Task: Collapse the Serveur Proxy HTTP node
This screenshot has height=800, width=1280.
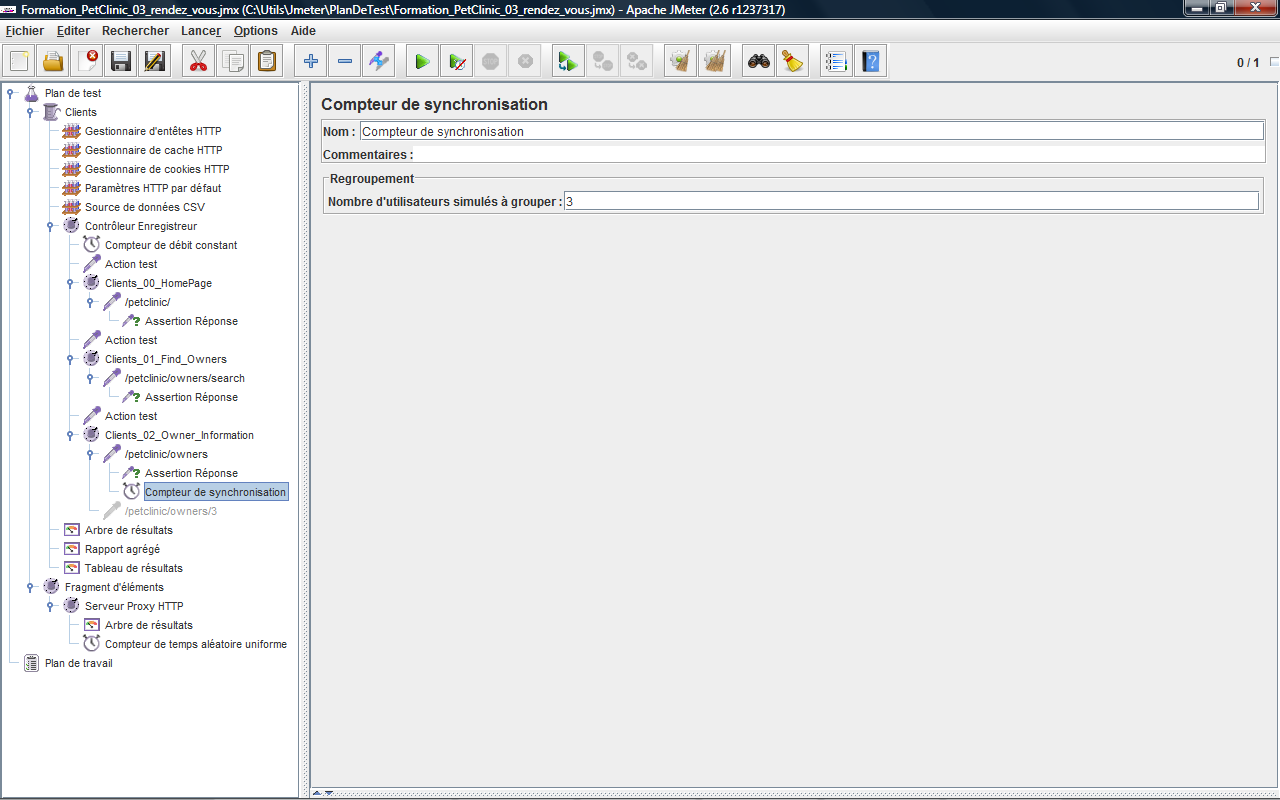Action: (x=51, y=606)
